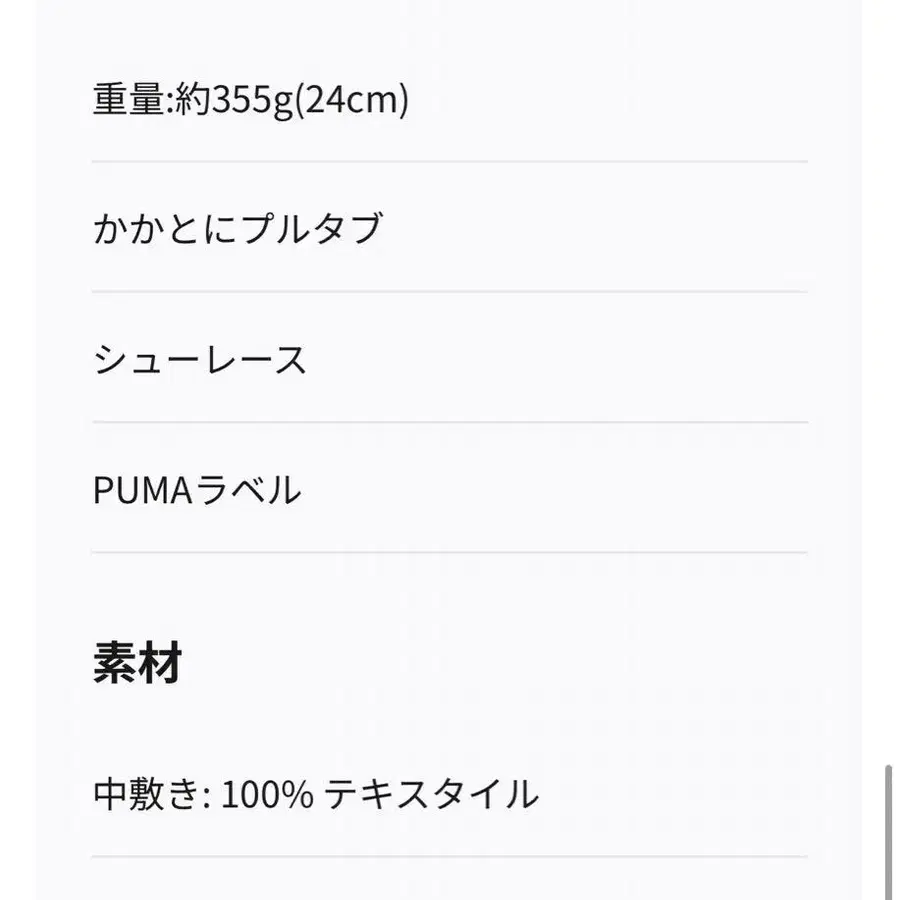Screen dimensions: 900x900
Task: Click the divider line under かかとにプルタブ
Action: [x=450, y=292]
